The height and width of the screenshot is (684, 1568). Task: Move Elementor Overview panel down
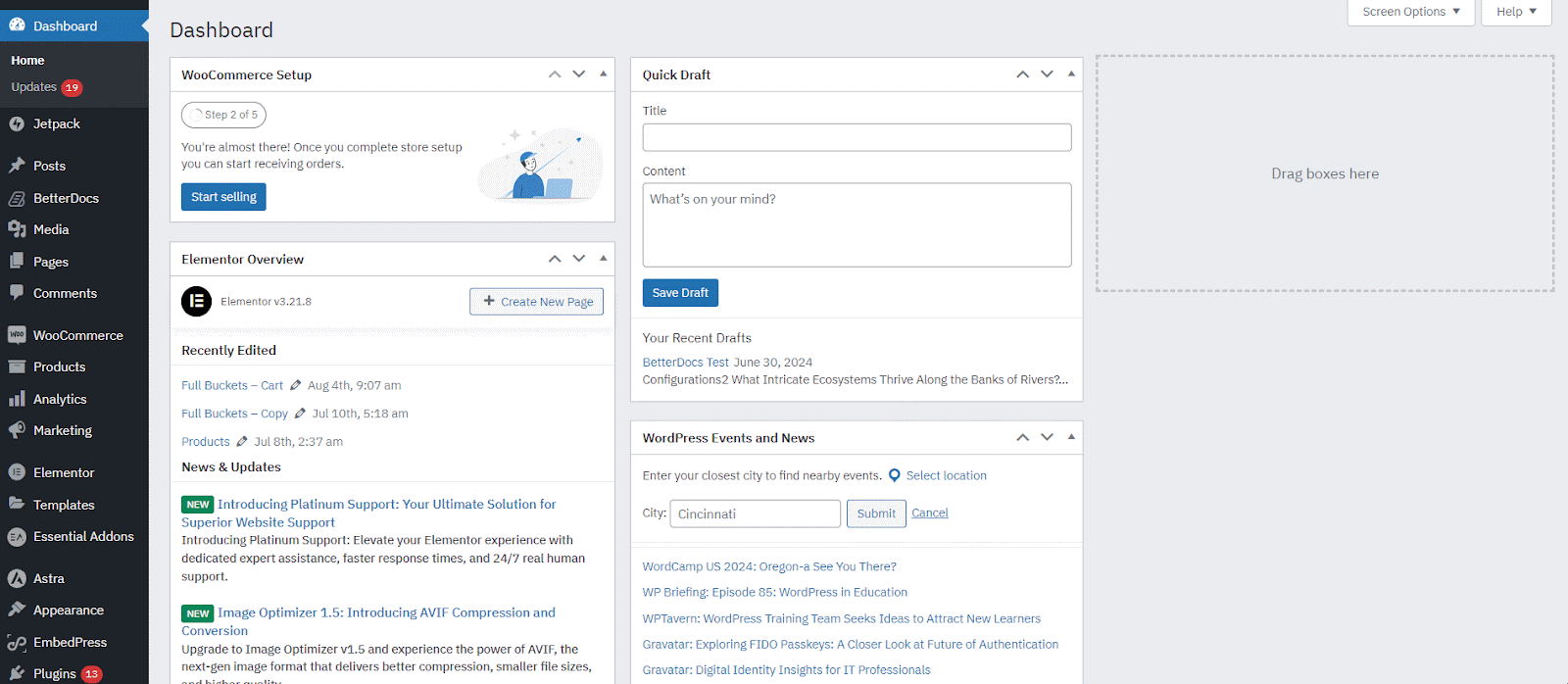point(579,259)
